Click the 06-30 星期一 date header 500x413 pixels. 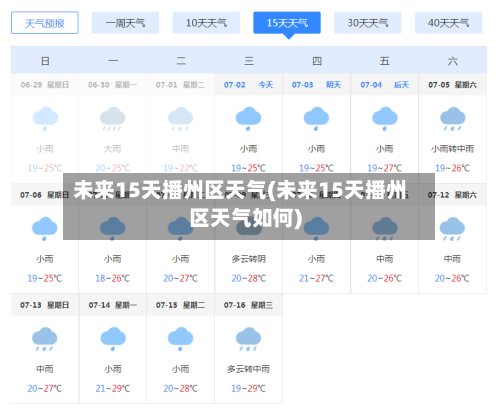pyautogui.click(x=112, y=85)
